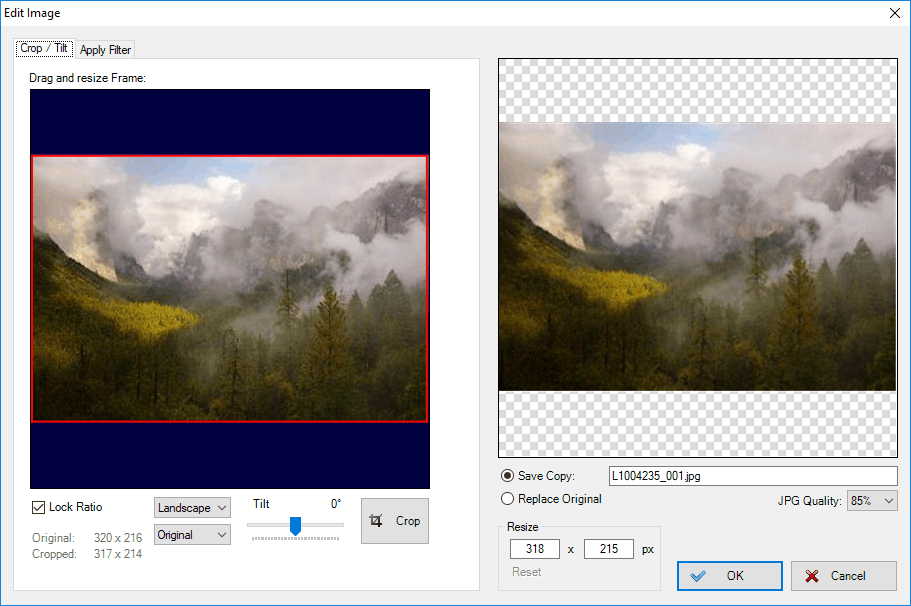Click the Tilt slider handle
Image resolution: width=911 pixels, height=606 pixels.
point(295,526)
